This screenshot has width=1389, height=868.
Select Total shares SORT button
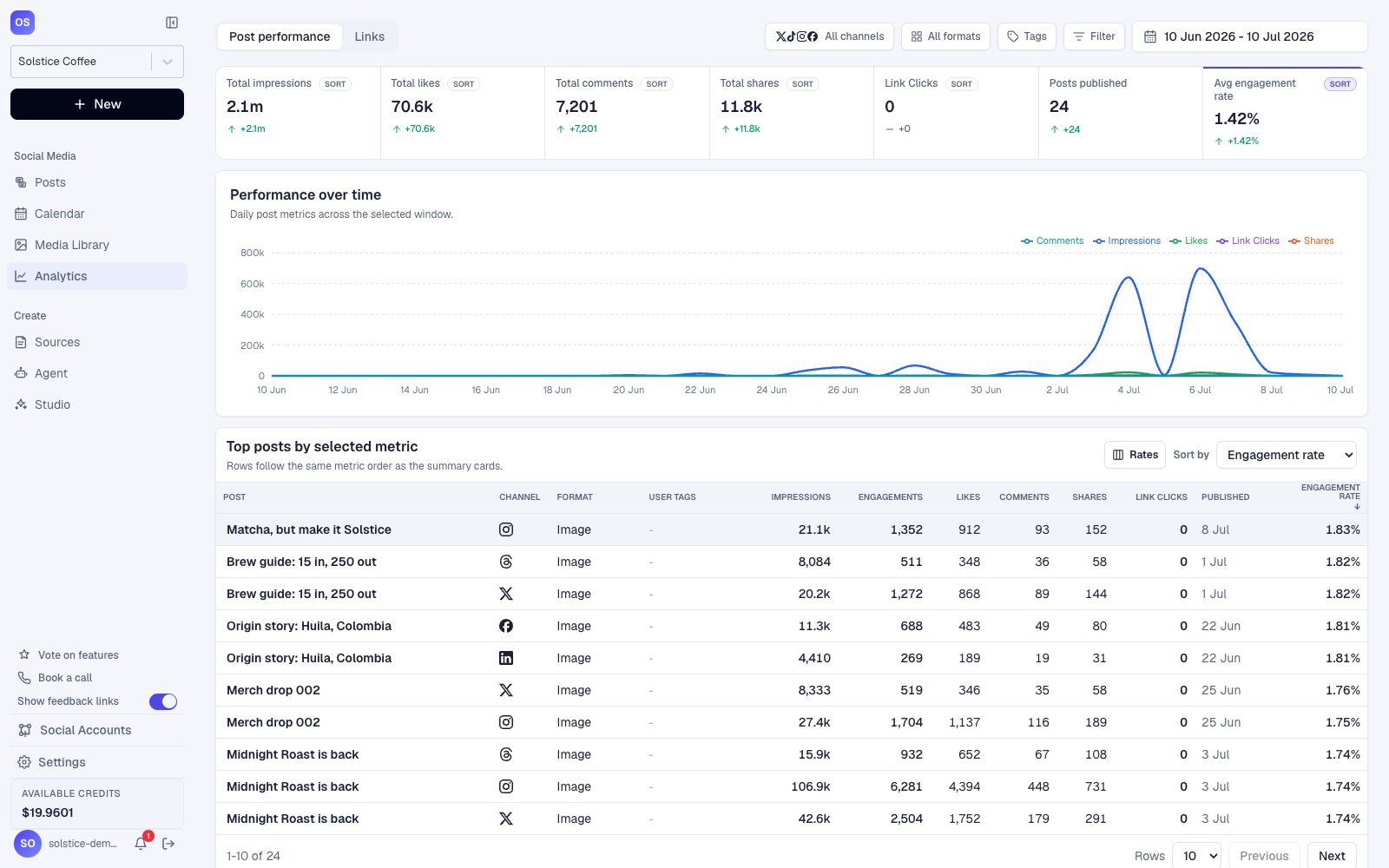pyautogui.click(x=803, y=84)
